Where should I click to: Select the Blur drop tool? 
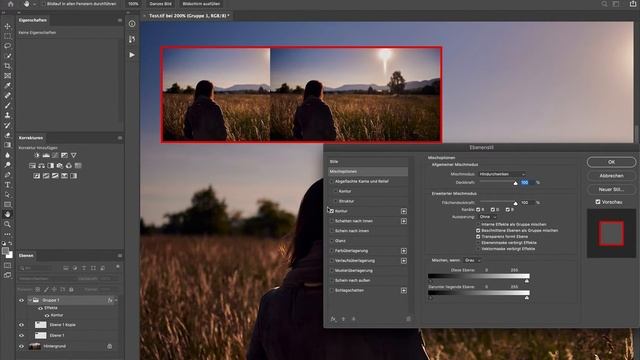coord(7,155)
